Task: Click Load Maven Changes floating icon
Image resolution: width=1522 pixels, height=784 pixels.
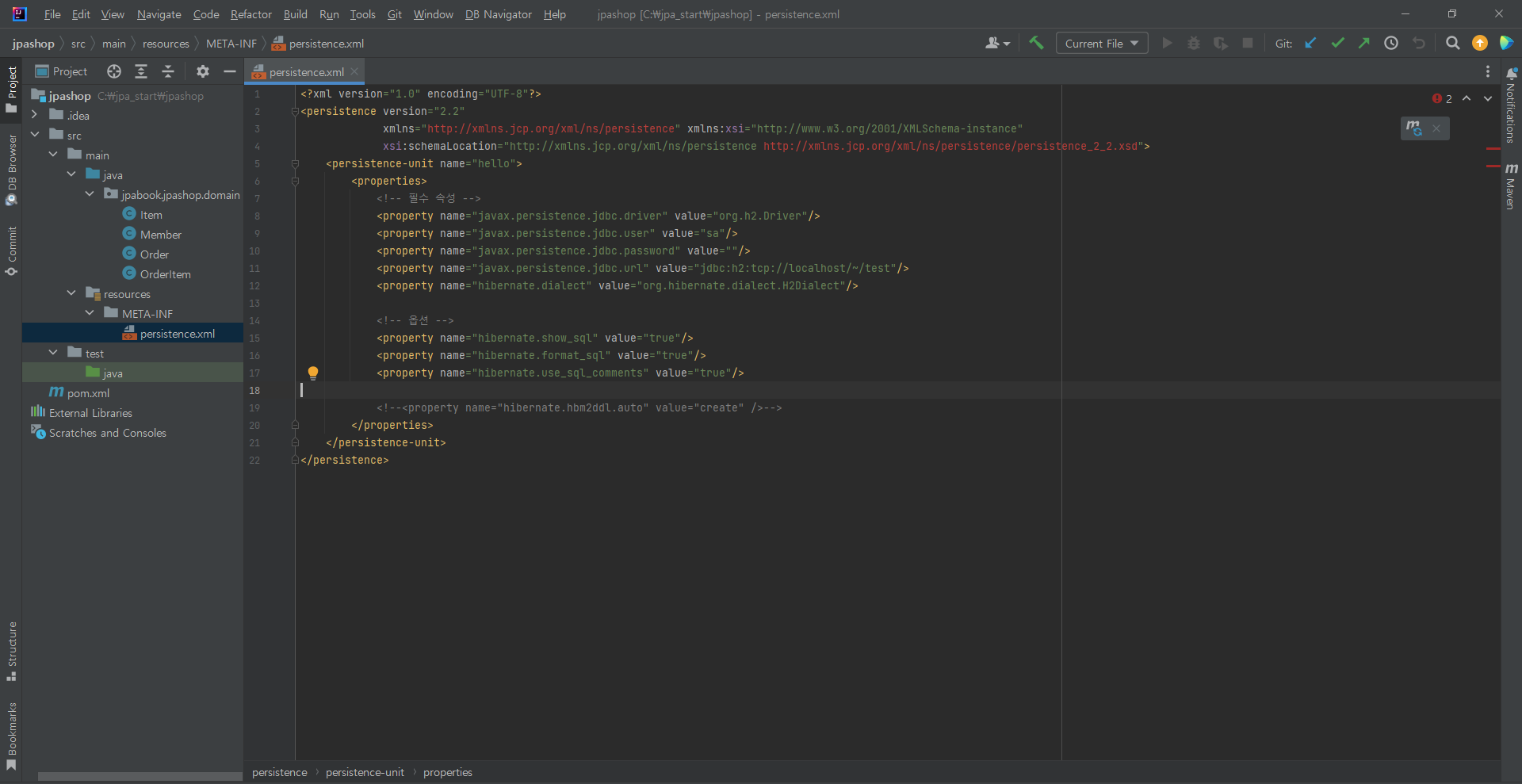Action: (1414, 128)
